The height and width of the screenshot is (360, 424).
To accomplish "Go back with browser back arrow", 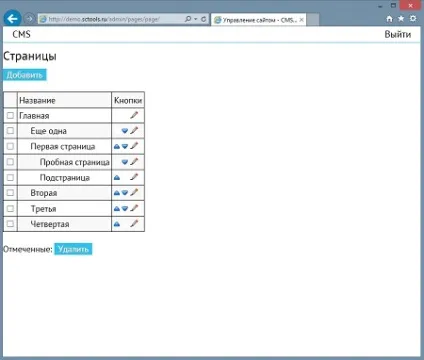I will [12, 19].
